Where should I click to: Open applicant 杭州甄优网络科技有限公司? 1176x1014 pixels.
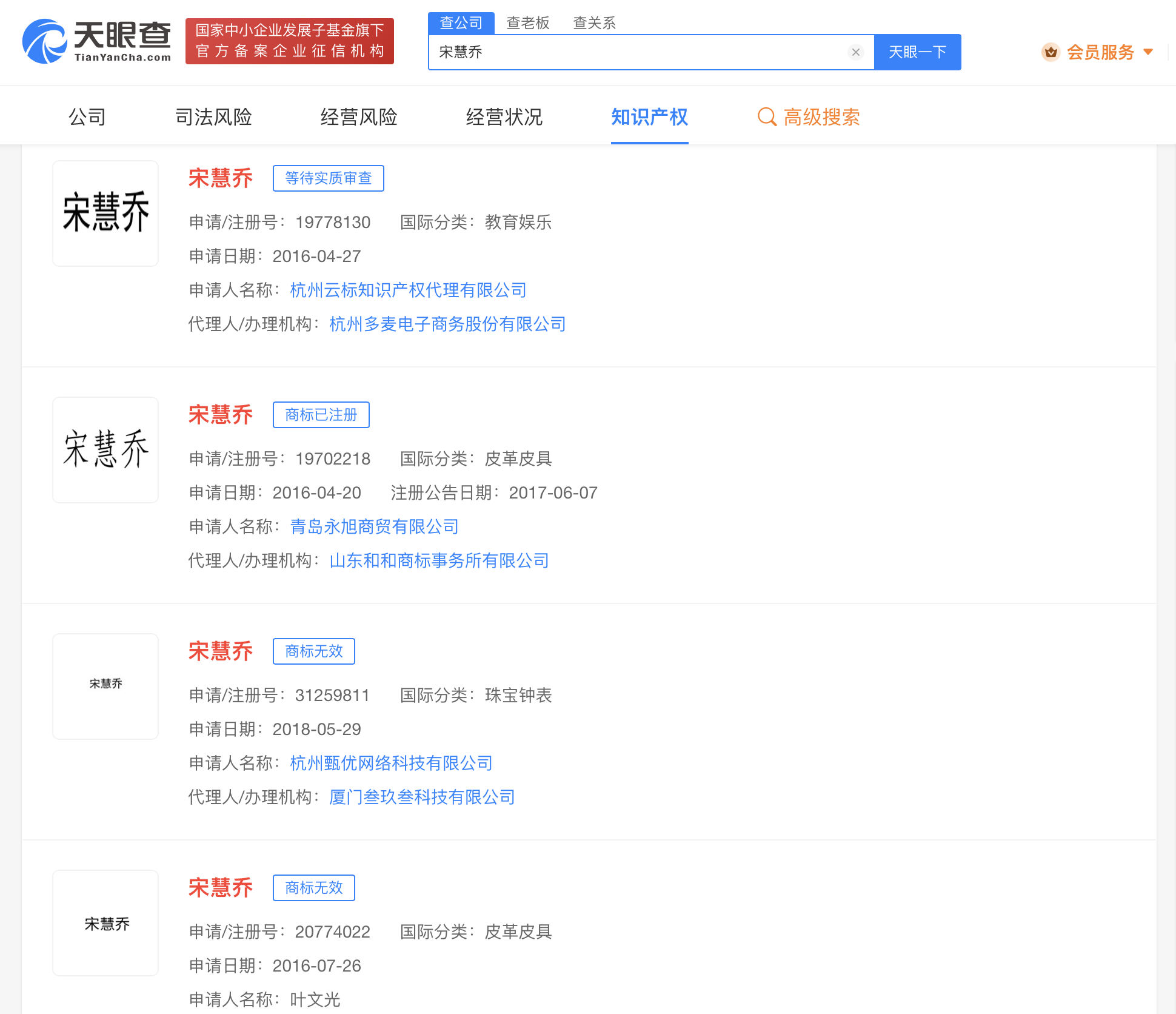tap(392, 763)
